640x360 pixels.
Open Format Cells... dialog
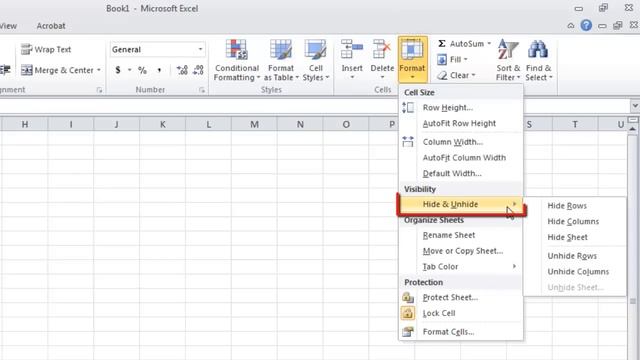point(460,332)
